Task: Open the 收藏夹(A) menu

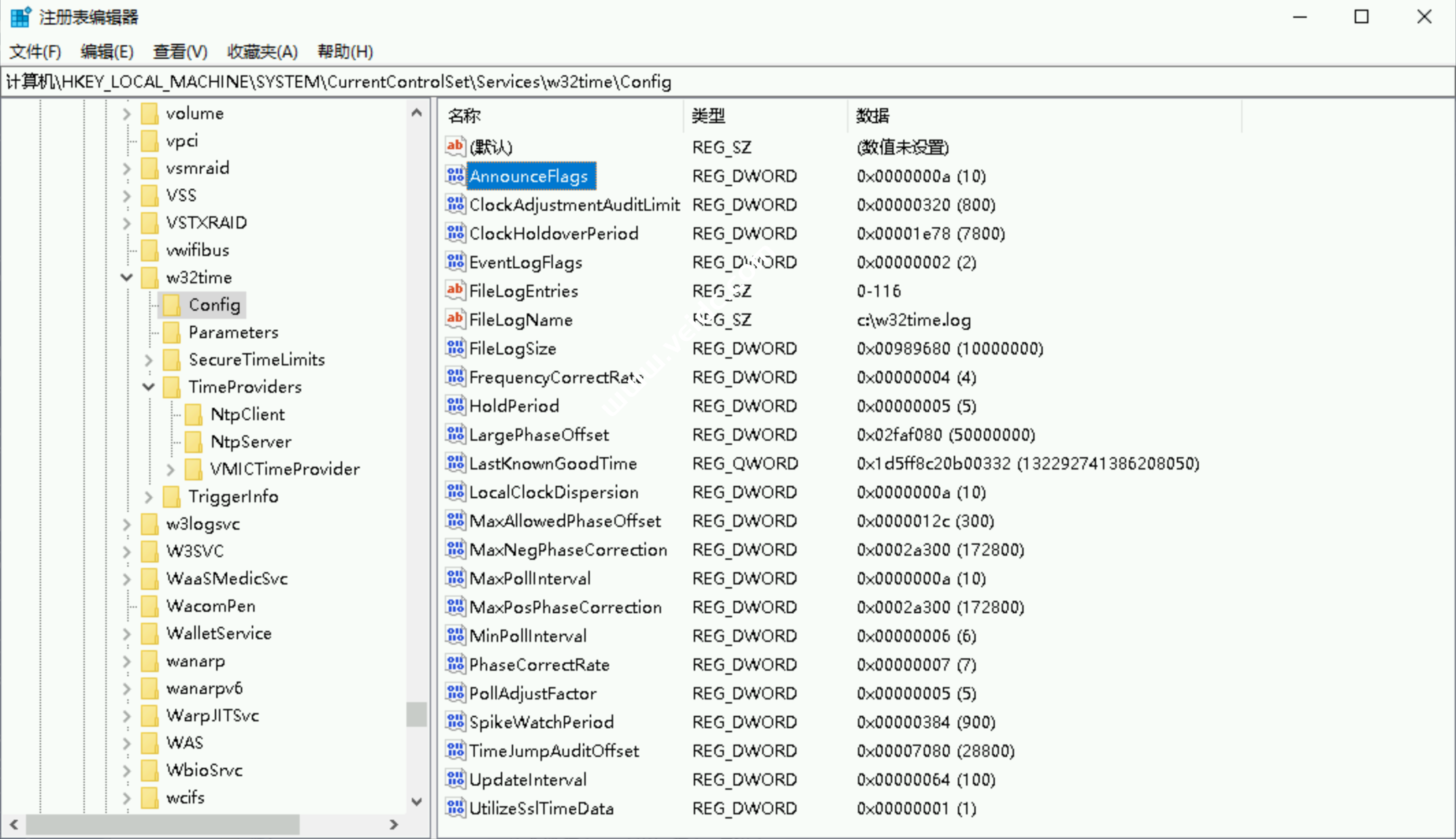Action: tap(262, 51)
